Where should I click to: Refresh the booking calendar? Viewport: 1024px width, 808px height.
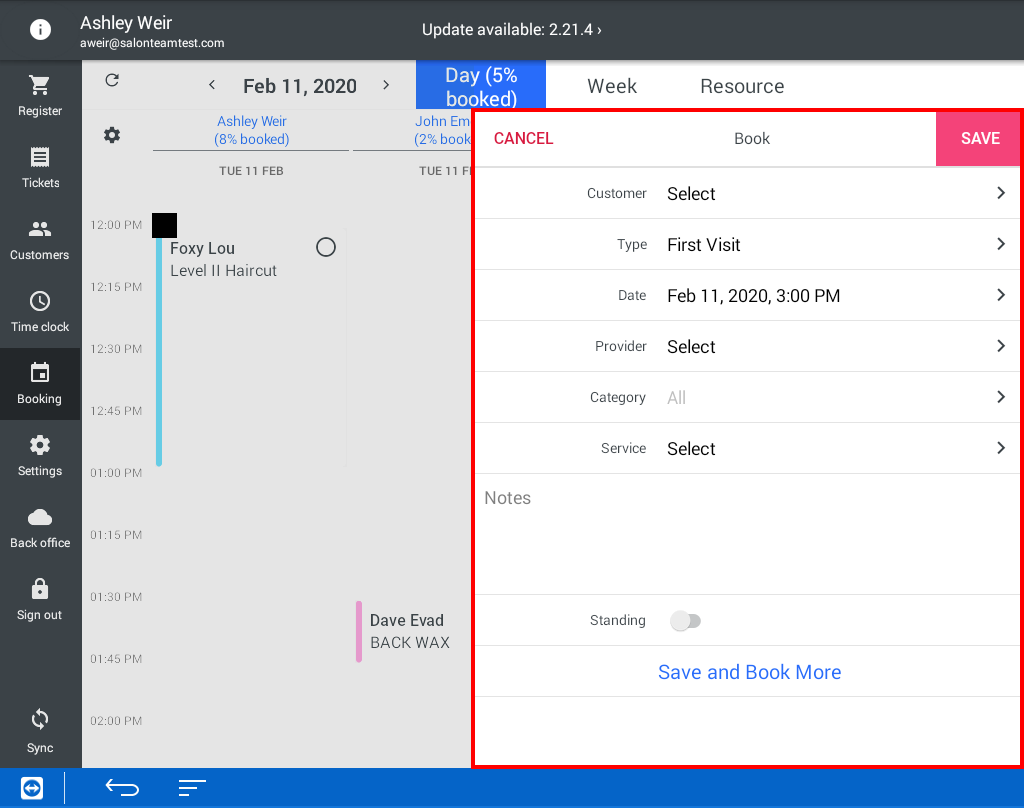coord(112,81)
